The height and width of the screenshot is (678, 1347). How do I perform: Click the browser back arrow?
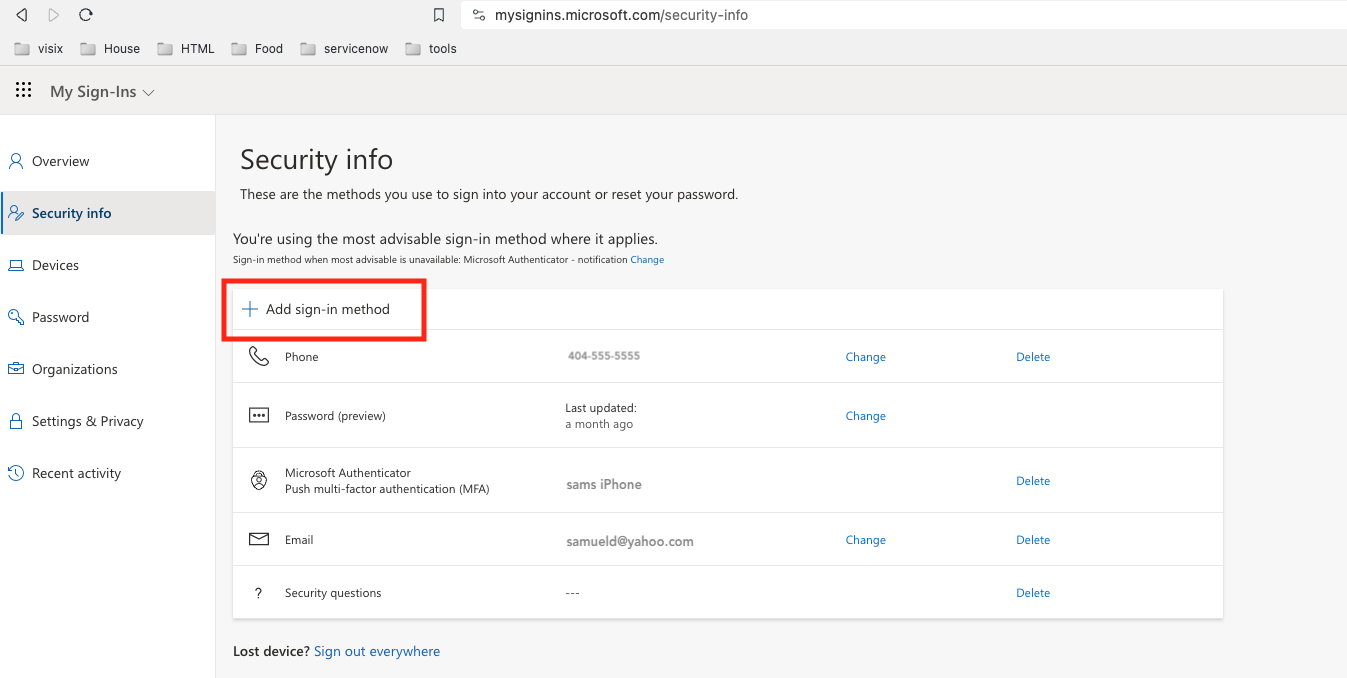(21, 15)
